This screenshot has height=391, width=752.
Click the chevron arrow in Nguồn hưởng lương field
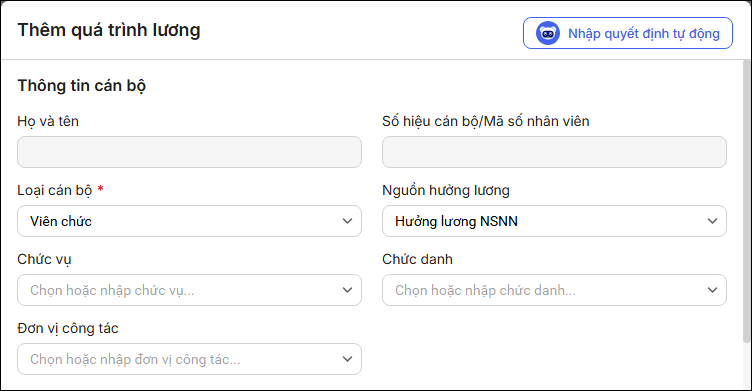(712, 221)
